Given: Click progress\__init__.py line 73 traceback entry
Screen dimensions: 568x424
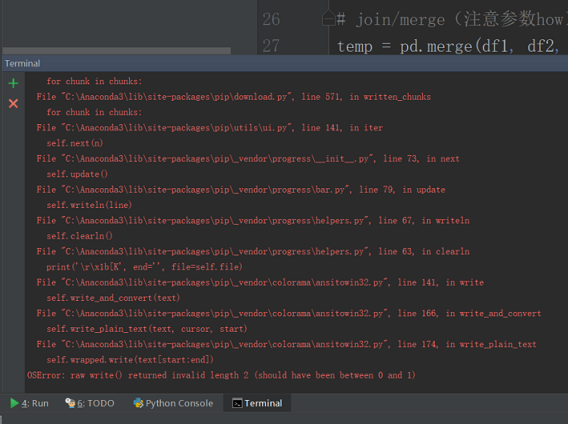Looking at the screenshot, I should pos(248,158).
